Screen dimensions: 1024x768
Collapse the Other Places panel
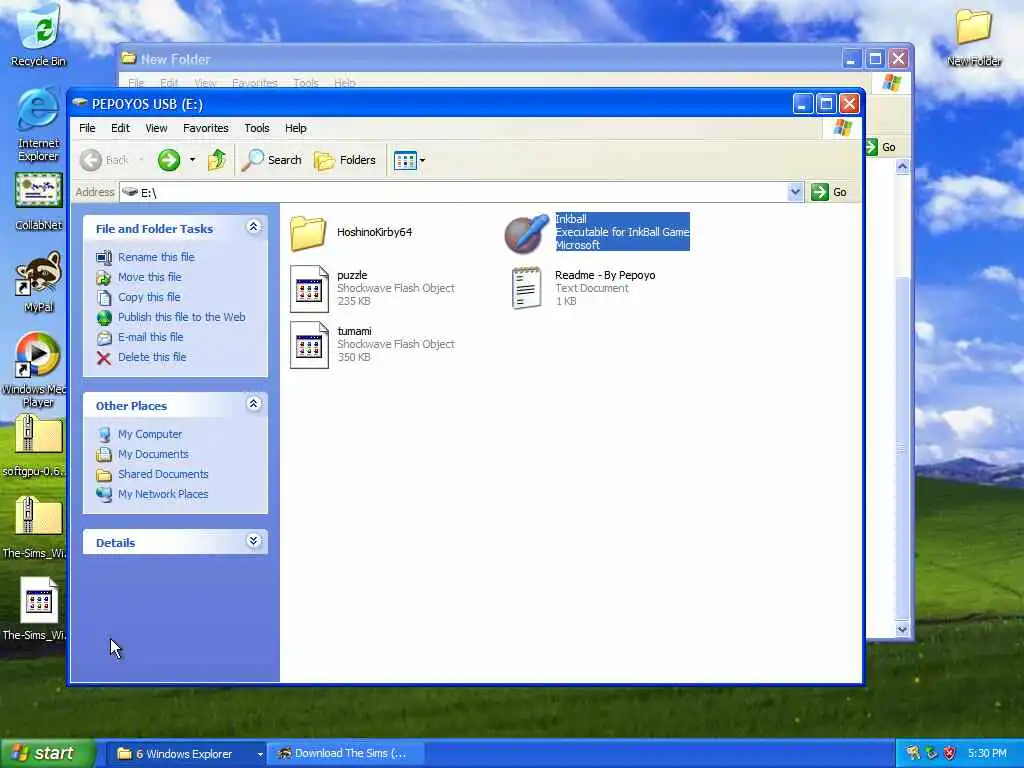coord(253,404)
